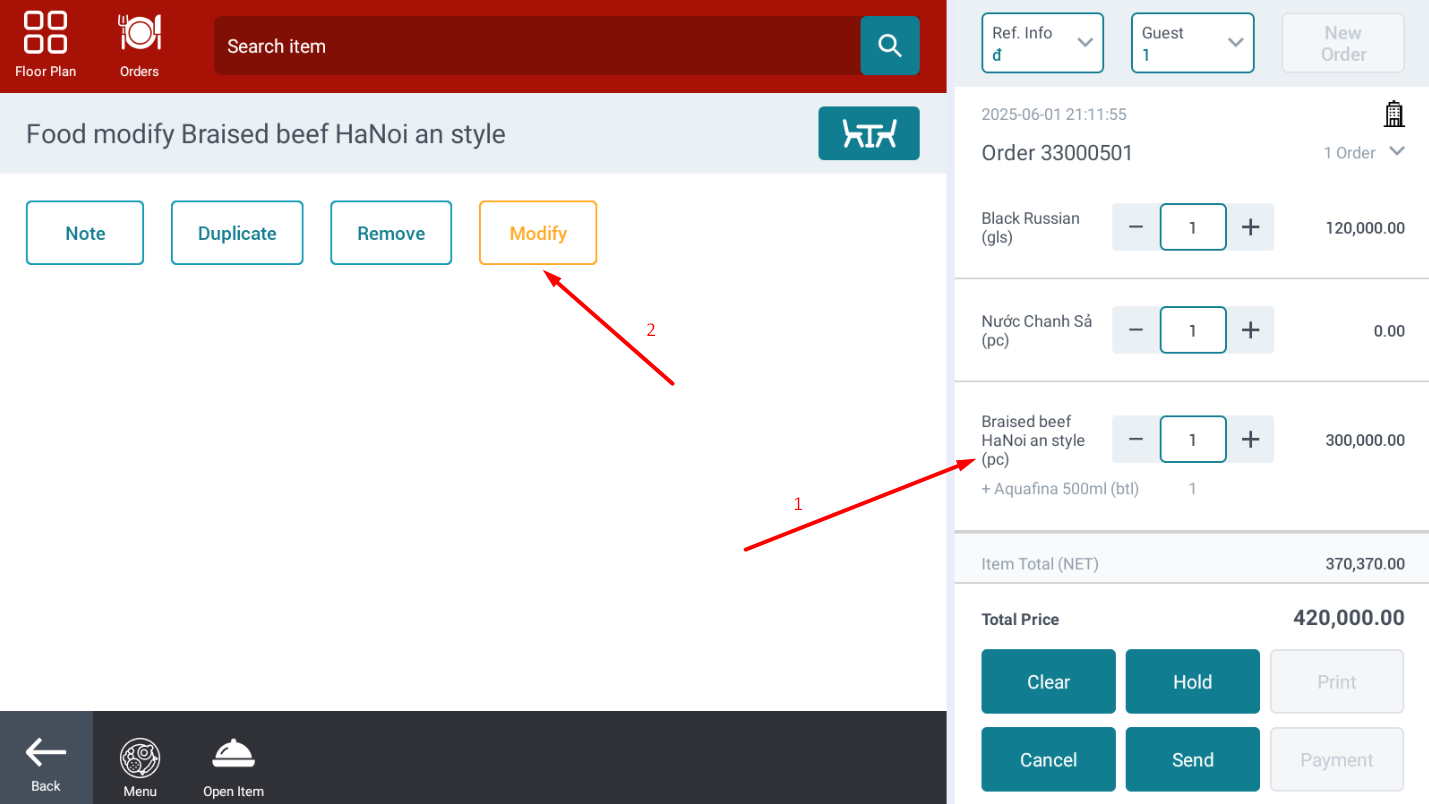Click the Print button
The width and height of the screenshot is (1429, 804).
pyautogui.click(x=1337, y=682)
